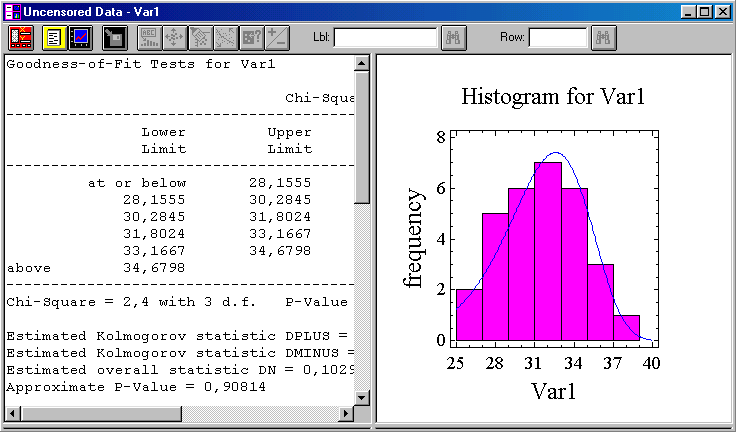Close the Uncensored Data - Var1 window
Viewport: 736px width, 432px height.
pos(722,12)
